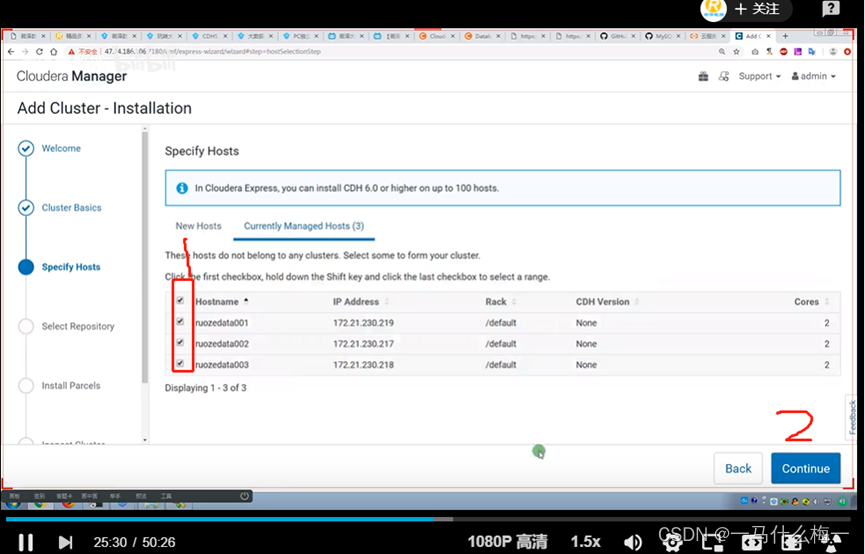Click the camera extension icon in toolbar
The image size is (865, 554).
coord(755,51)
